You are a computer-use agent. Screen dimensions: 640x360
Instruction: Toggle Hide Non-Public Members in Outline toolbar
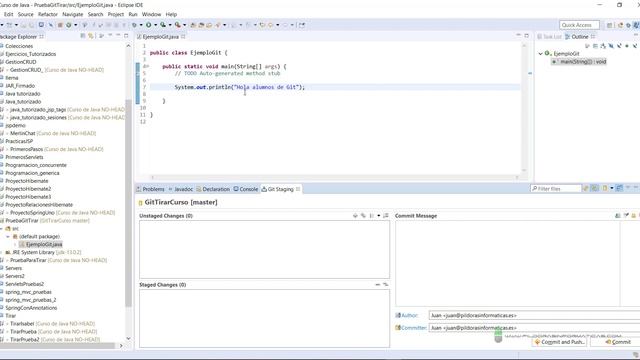(x=627, y=46)
